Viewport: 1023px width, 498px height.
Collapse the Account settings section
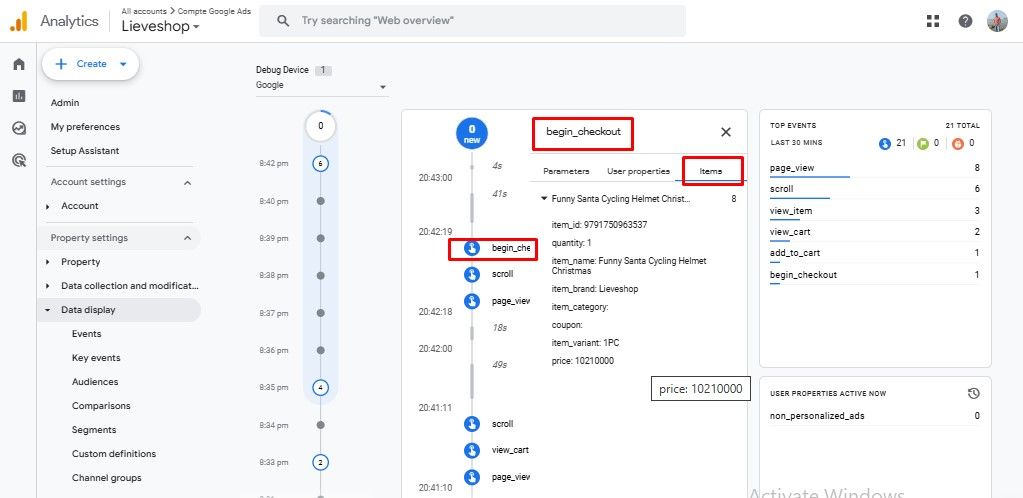[x=187, y=182]
